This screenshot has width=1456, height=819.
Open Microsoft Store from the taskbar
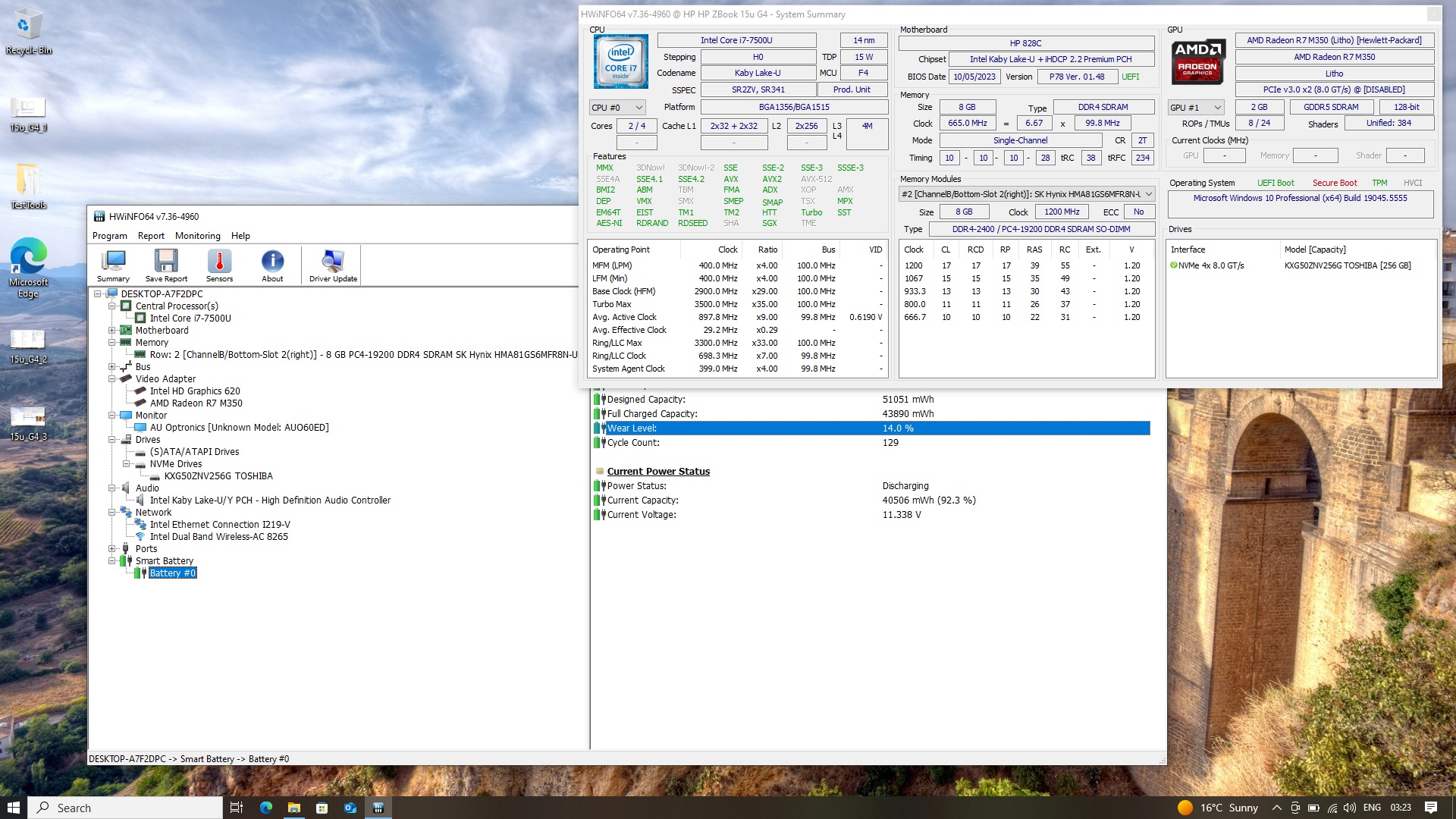[322, 808]
